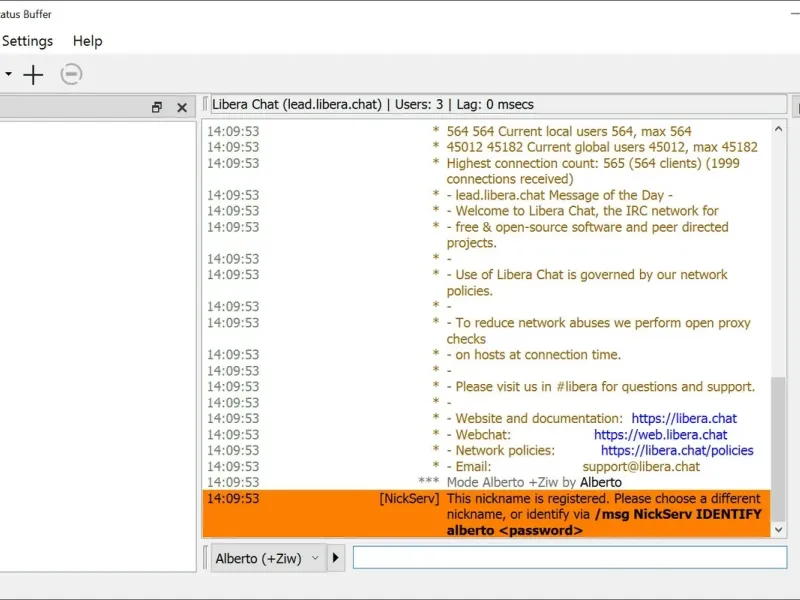Screen dimensions: 800x600
Task: Click the Libera Chat topic bar text
Action: pyautogui.click(x=372, y=104)
